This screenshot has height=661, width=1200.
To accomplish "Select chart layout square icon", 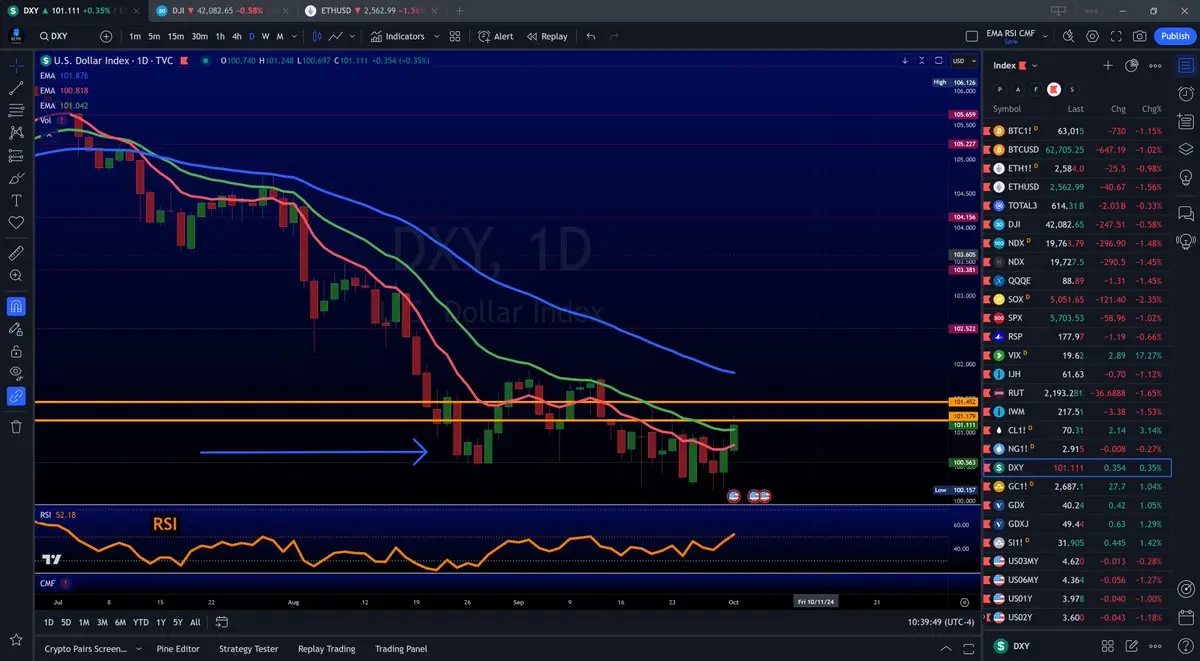I will coord(971,36).
